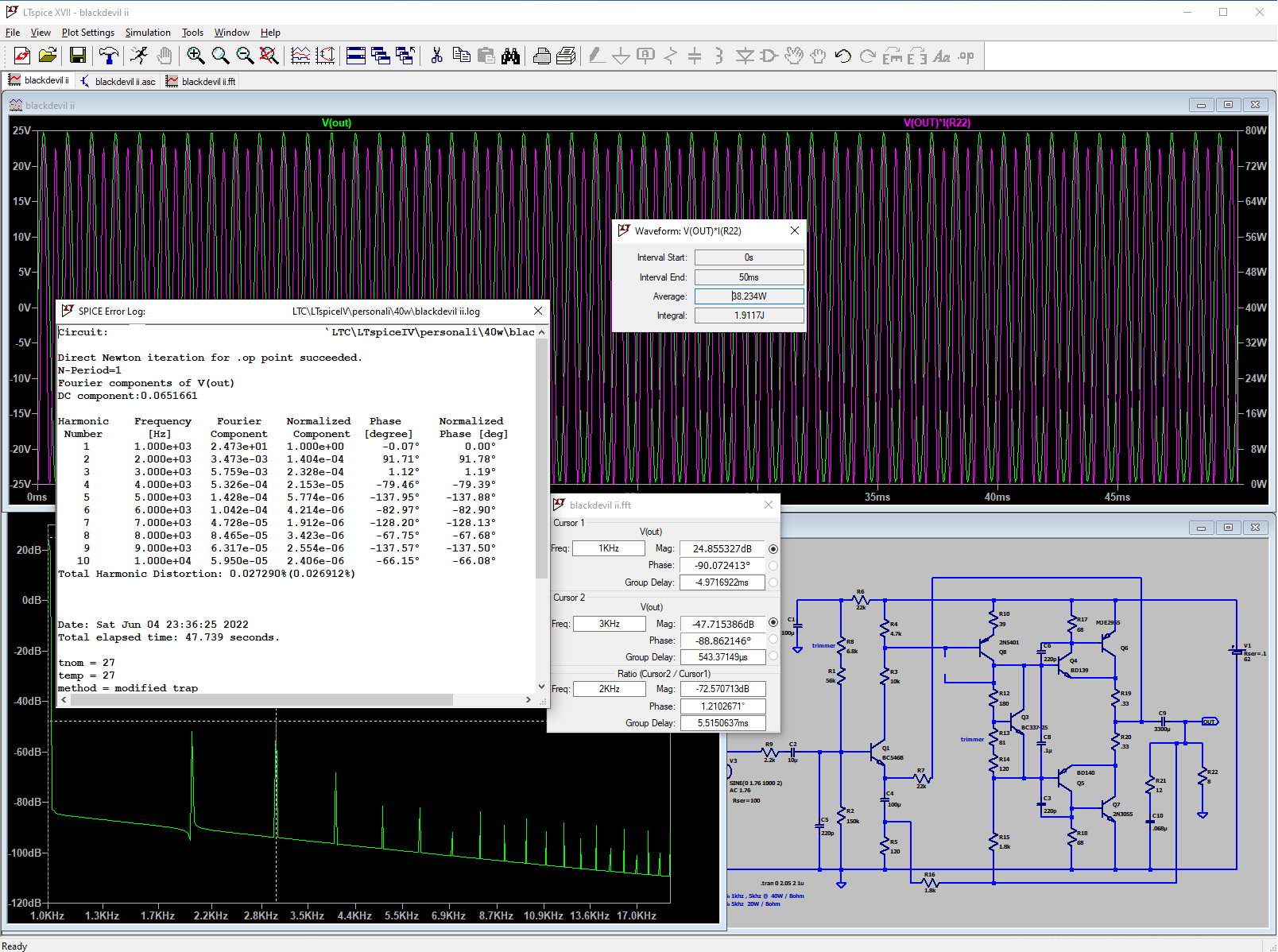Click the greyed SPICE directive .op icon

tap(966, 56)
